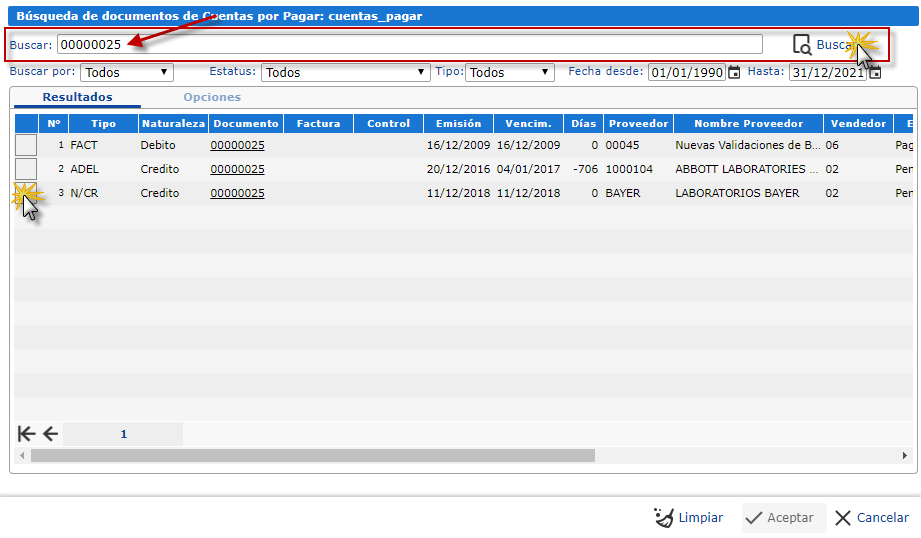Click the Hasta date field
Image resolution: width=921 pixels, height=538 pixels.
pos(828,72)
